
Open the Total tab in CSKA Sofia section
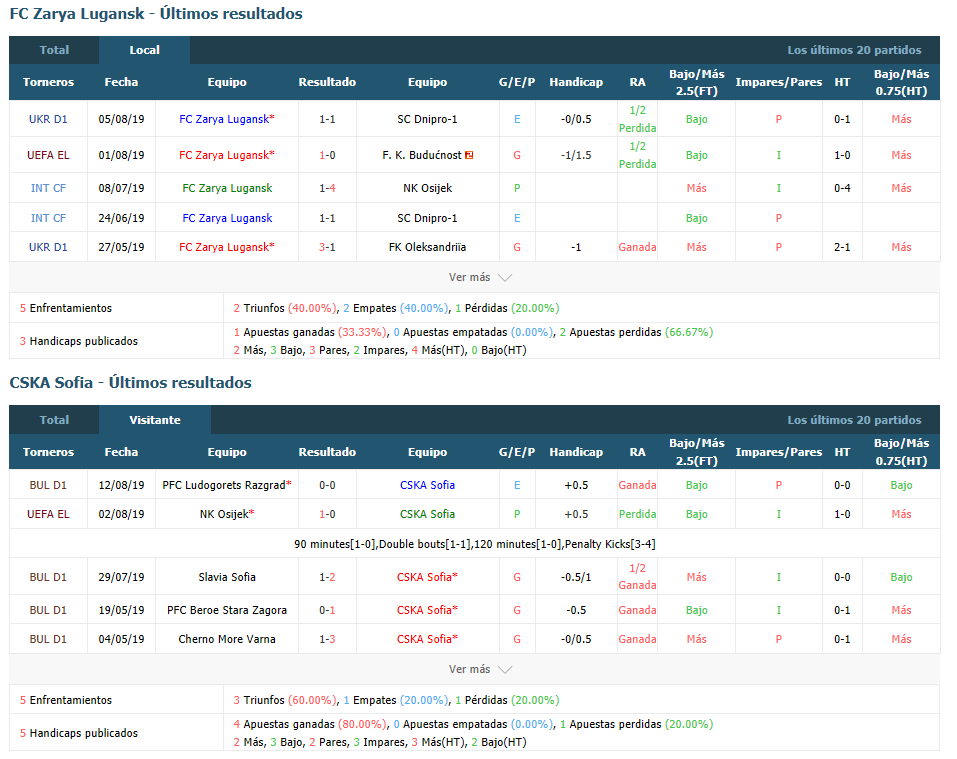54,420
